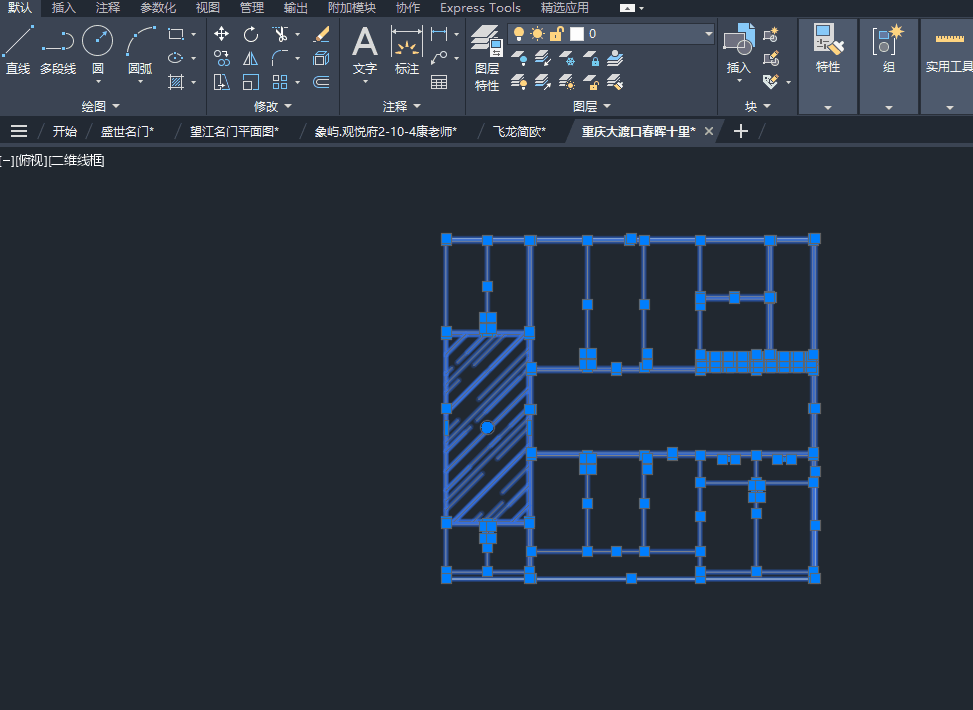Click the new drawing plus button
The width and height of the screenshot is (973, 710).
pos(740,131)
